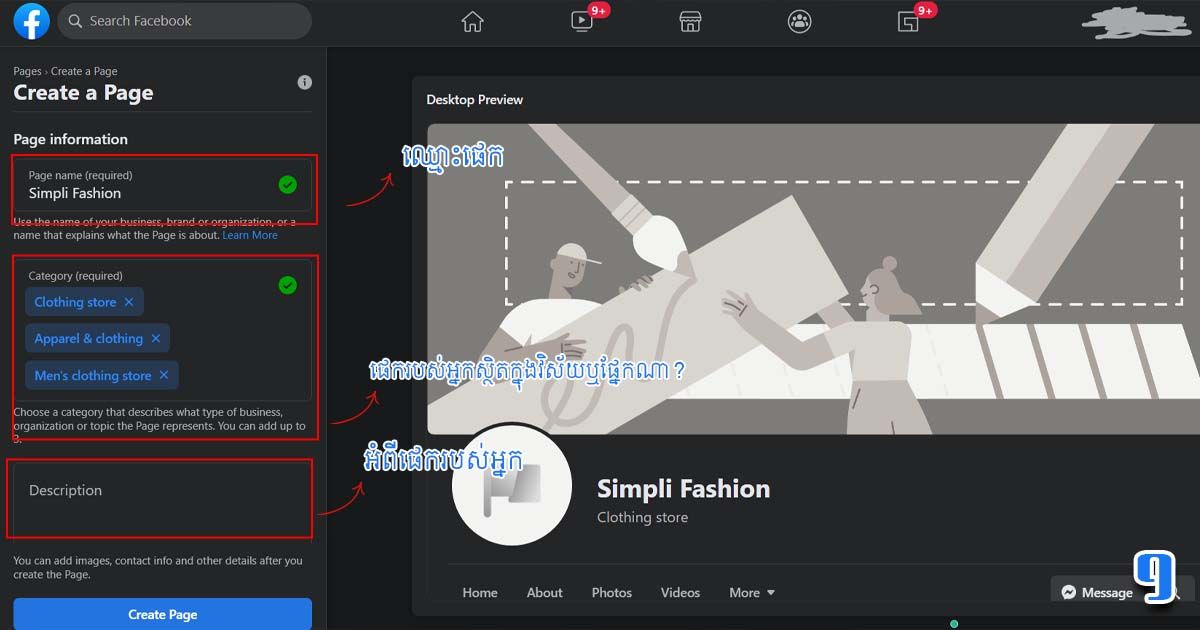The image size is (1200, 630).
Task: Click the cover photo illustration
Action: pos(813,278)
